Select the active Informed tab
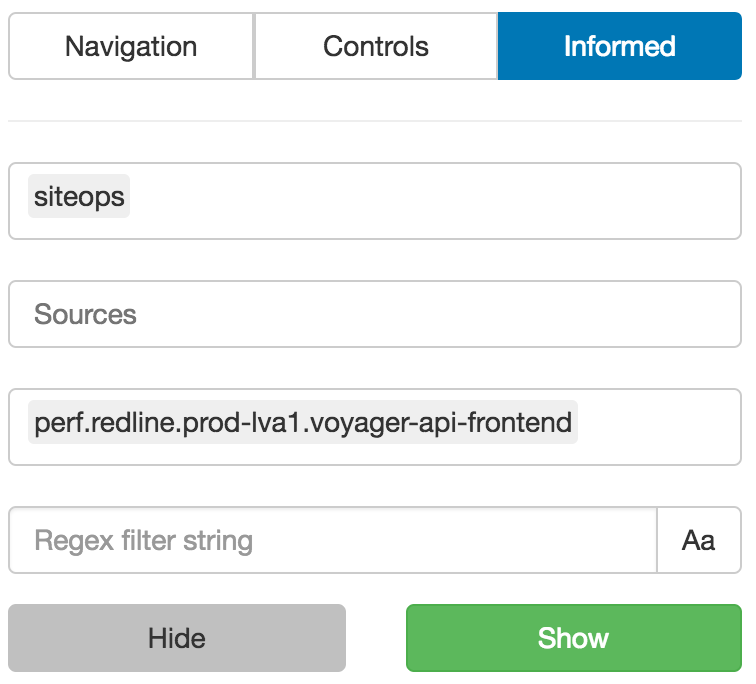 [619, 46]
